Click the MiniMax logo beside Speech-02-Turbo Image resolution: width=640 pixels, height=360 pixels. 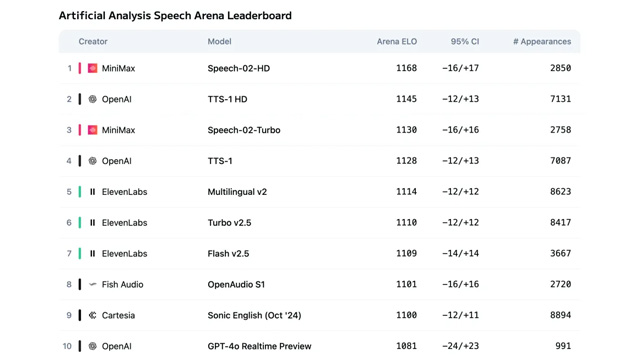click(x=93, y=130)
